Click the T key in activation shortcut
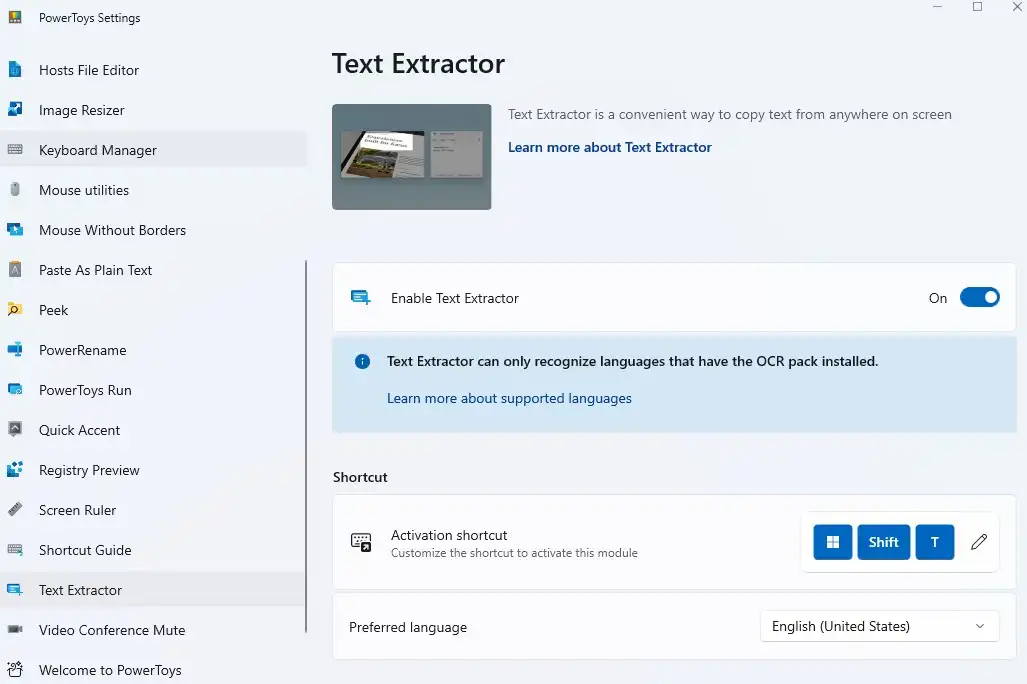The height and width of the screenshot is (684, 1027). point(935,542)
